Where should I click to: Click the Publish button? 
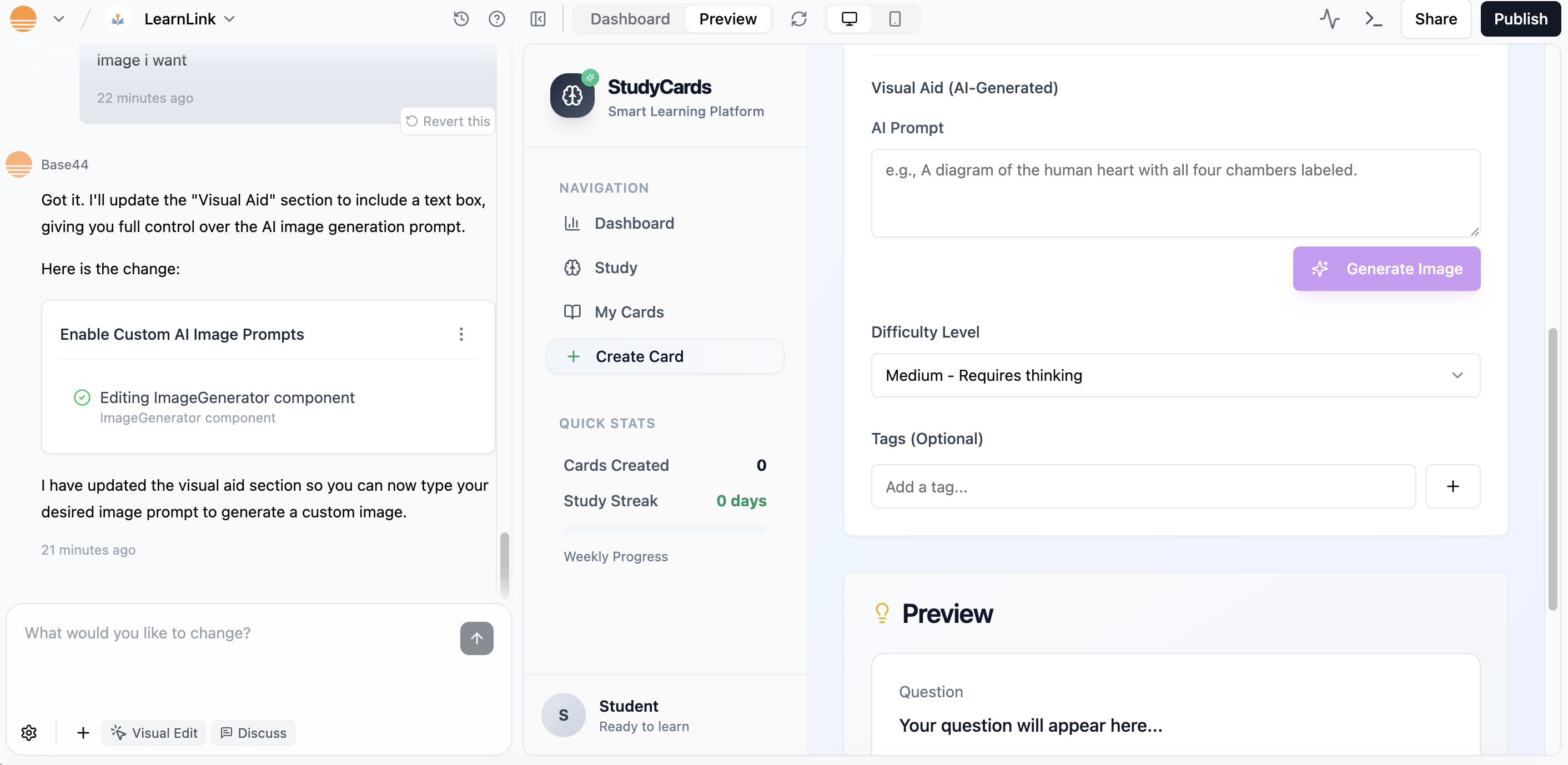(1520, 19)
